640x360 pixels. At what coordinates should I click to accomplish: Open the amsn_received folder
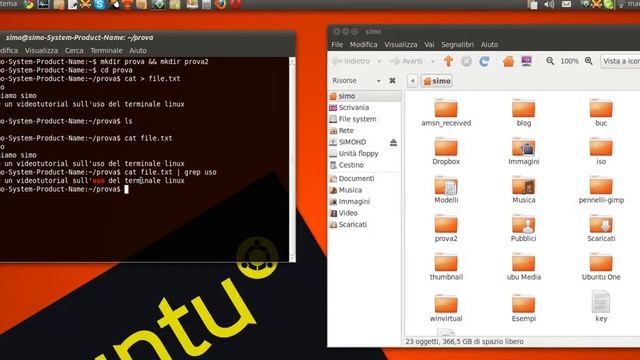446,113
